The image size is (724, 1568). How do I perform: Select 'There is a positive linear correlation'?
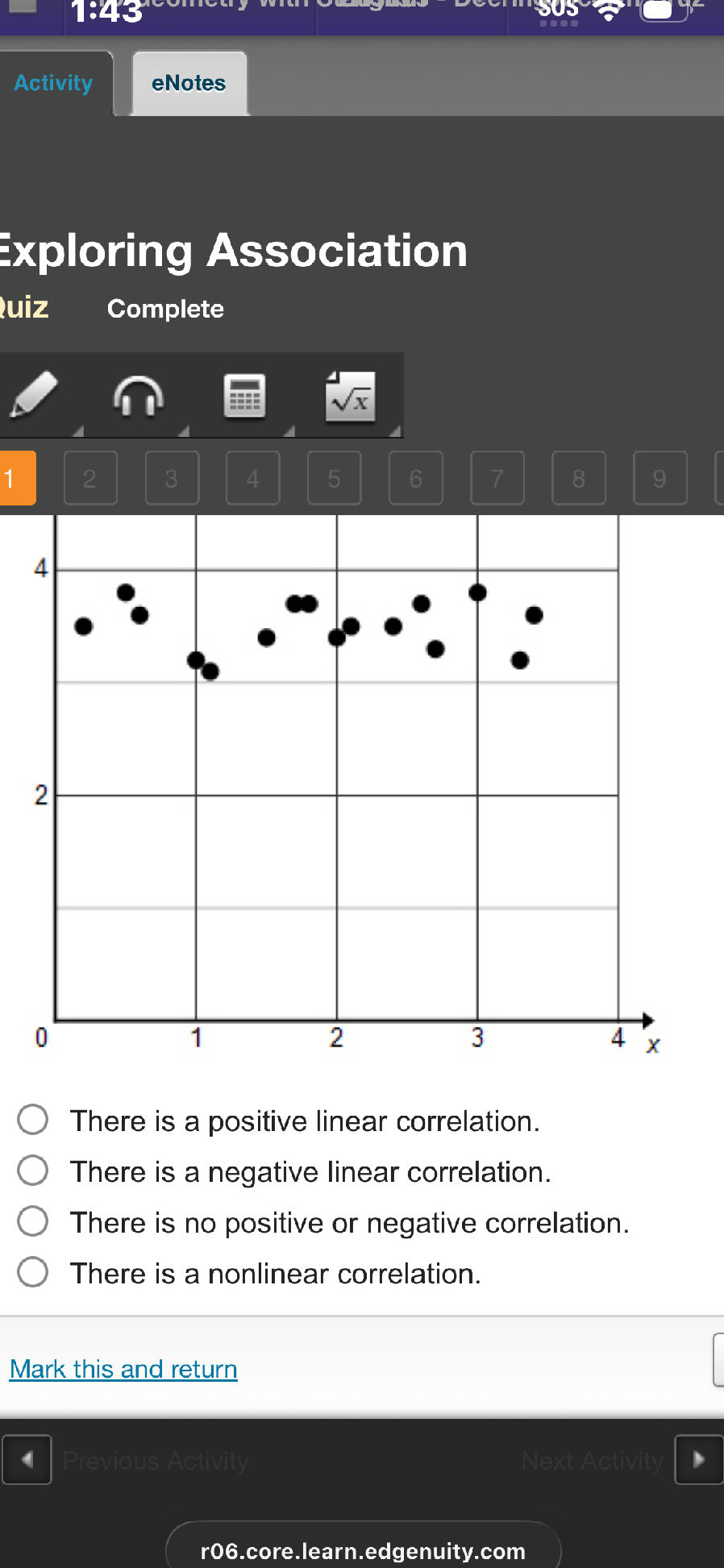pyautogui.click(x=32, y=1120)
